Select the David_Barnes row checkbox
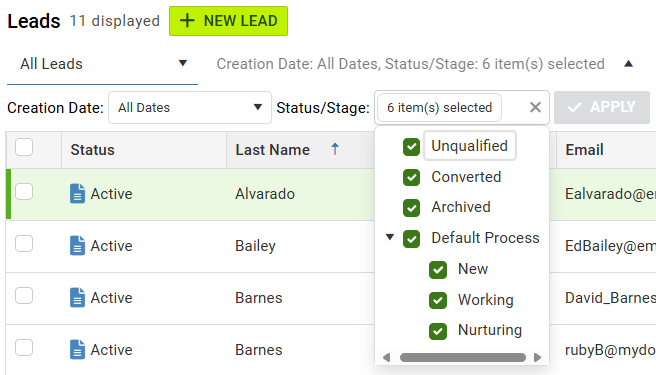Image resolution: width=656 pixels, height=375 pixels. (x=24, y=295)
